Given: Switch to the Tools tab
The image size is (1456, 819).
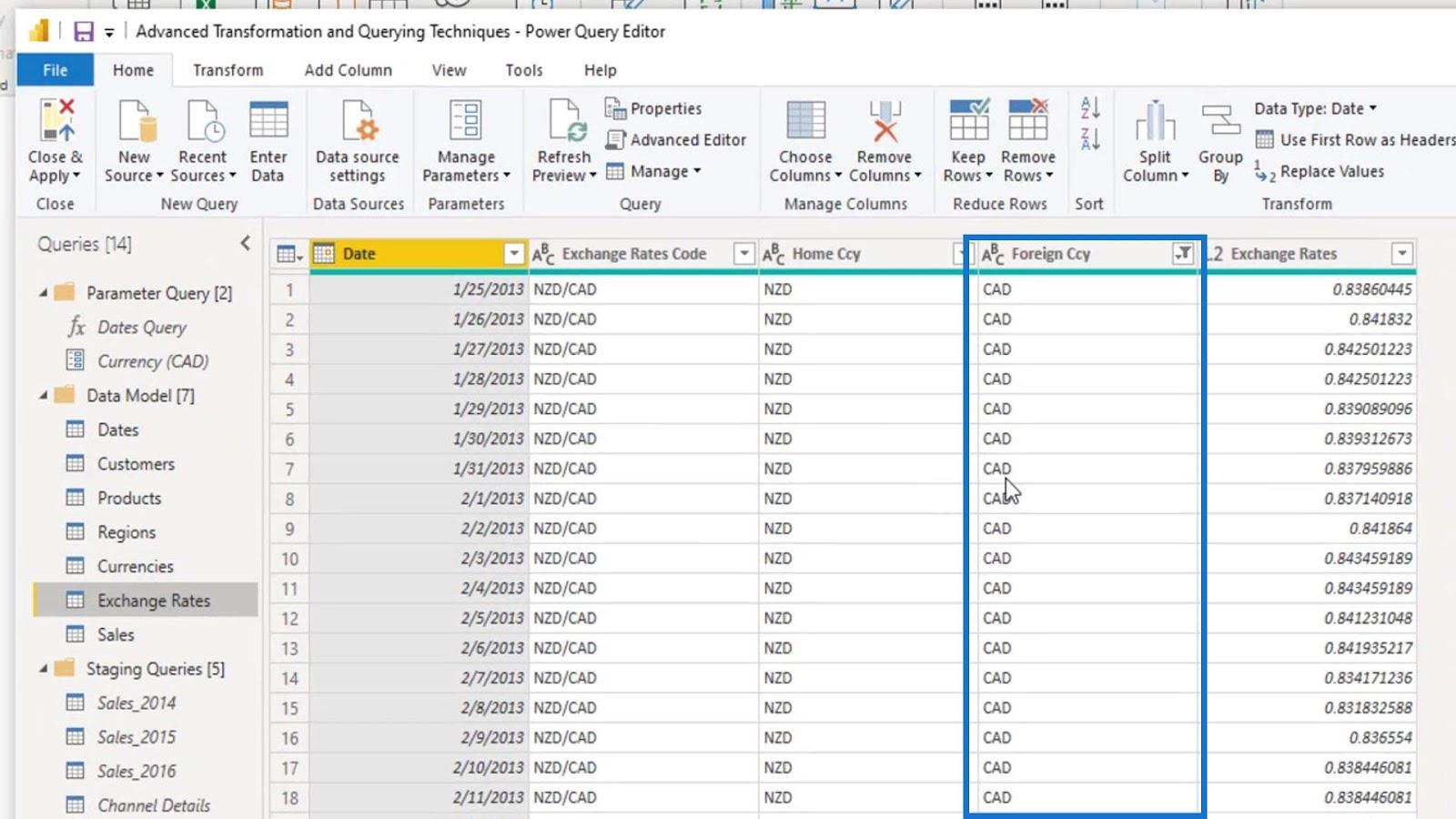Looking at the screenshot, I should 524,70.
